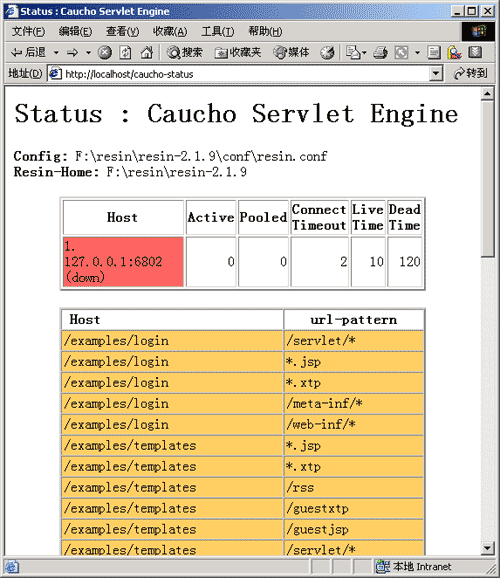500x578 pixels.
Task: Open the File (文件) menu
Action: pyautogui.click(x=28, y=32)
